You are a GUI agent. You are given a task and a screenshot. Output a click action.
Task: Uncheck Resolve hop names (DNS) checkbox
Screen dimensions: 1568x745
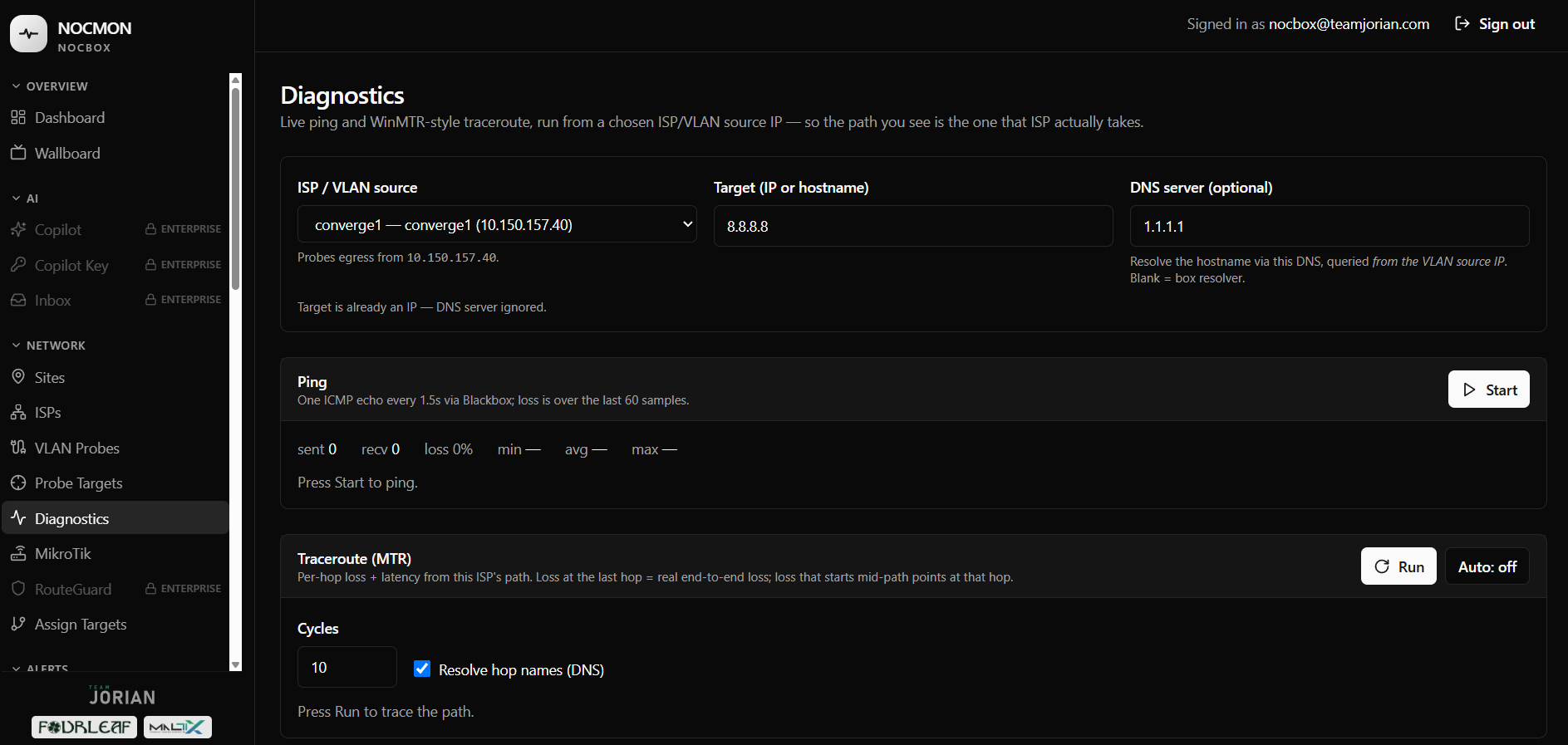pos(422,669)
